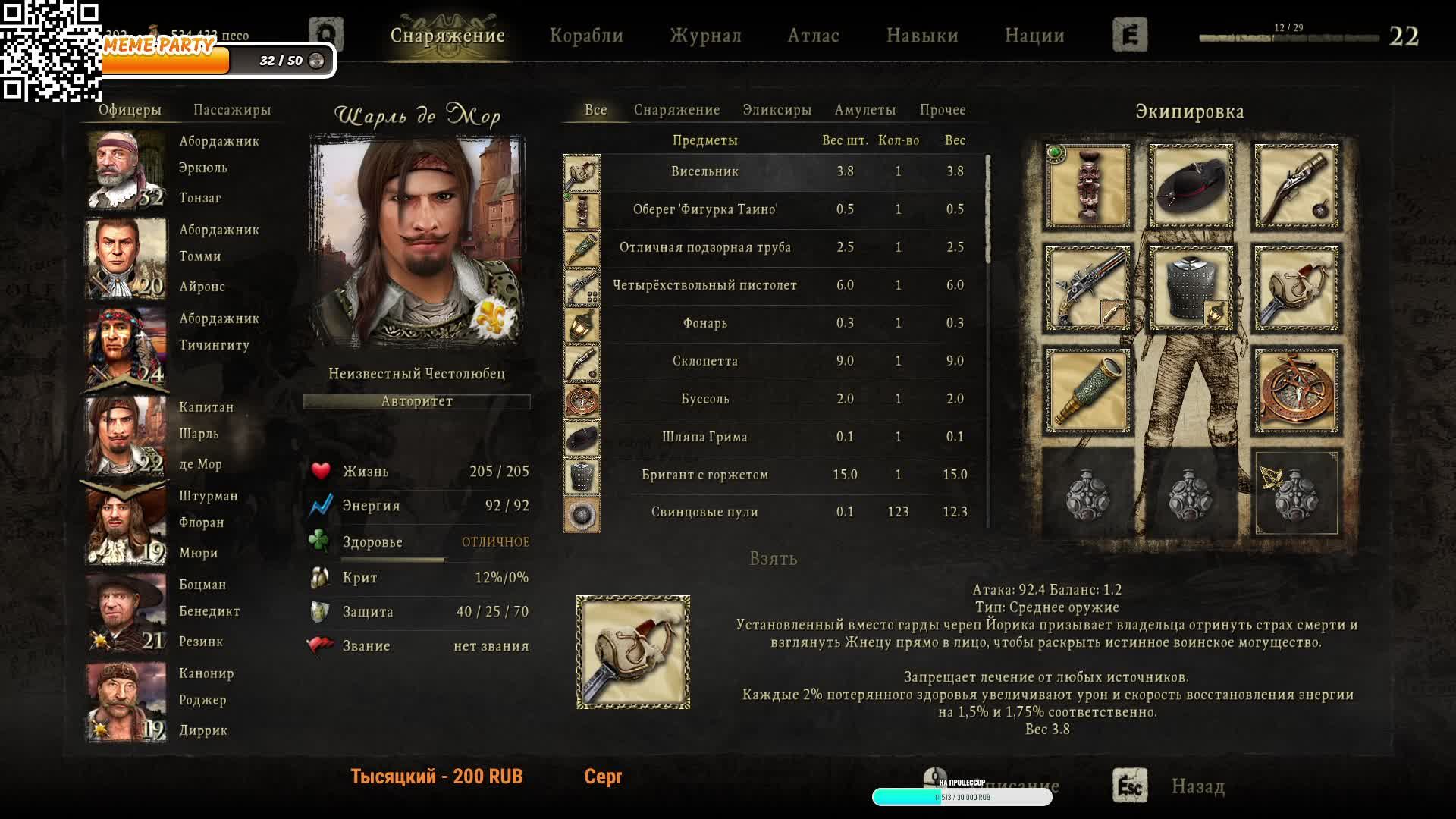Switch to the Навыки tab
Screen dimensions: 1456x819
(x=922, y=36)
